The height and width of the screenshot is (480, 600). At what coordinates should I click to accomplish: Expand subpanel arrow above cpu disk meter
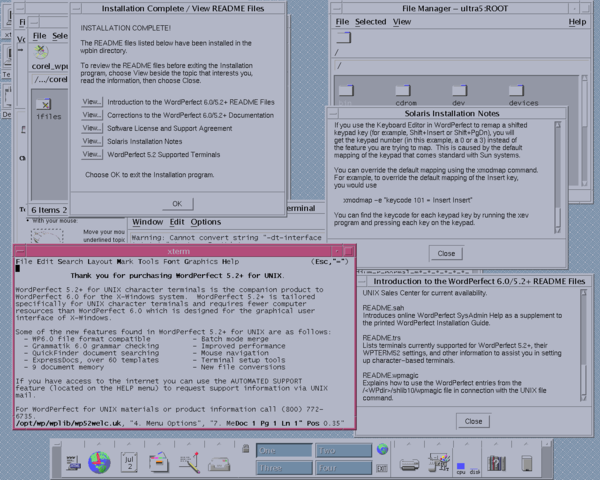(x=467, y=444)
